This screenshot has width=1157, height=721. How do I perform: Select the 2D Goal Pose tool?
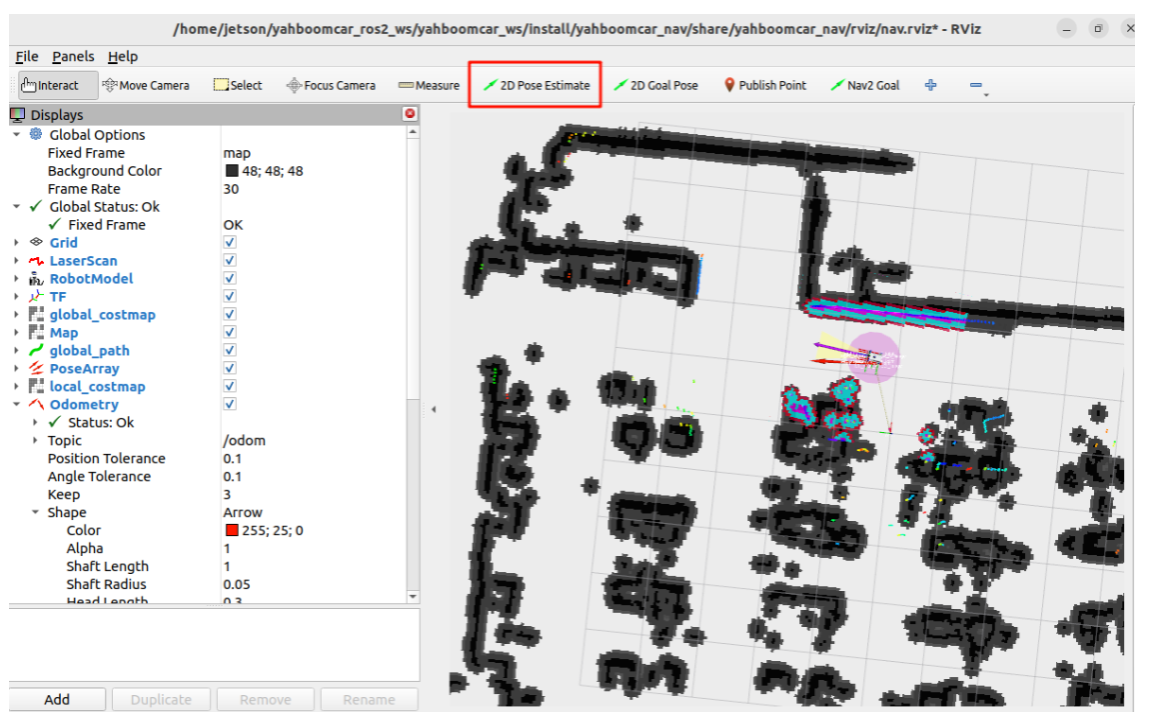(x=655, y=86)
